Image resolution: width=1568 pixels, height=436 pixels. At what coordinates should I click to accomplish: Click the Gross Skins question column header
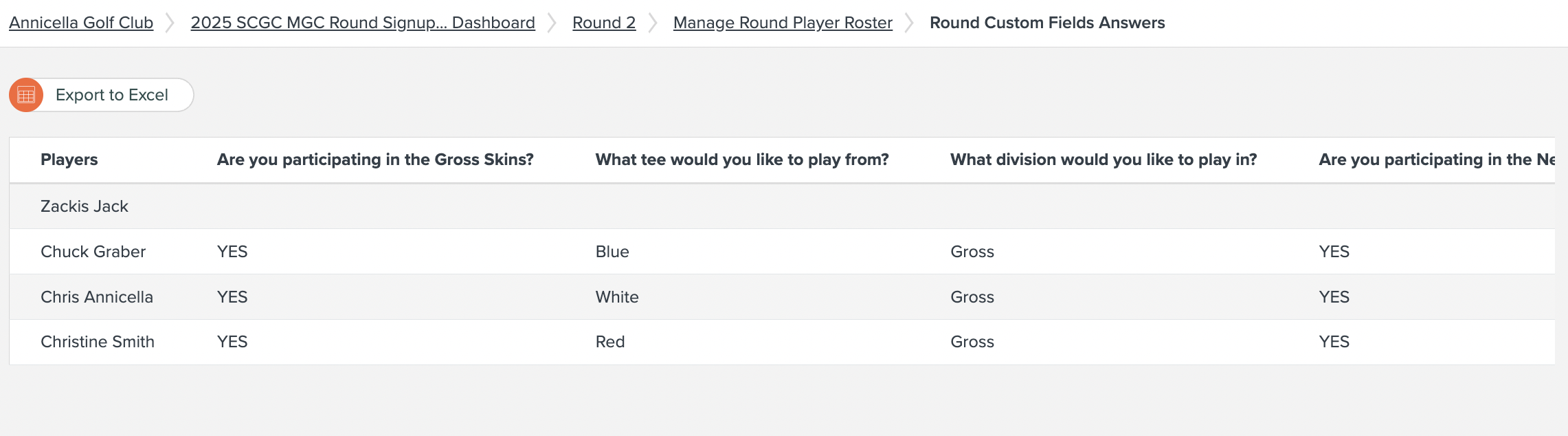(x=375, y=160)
